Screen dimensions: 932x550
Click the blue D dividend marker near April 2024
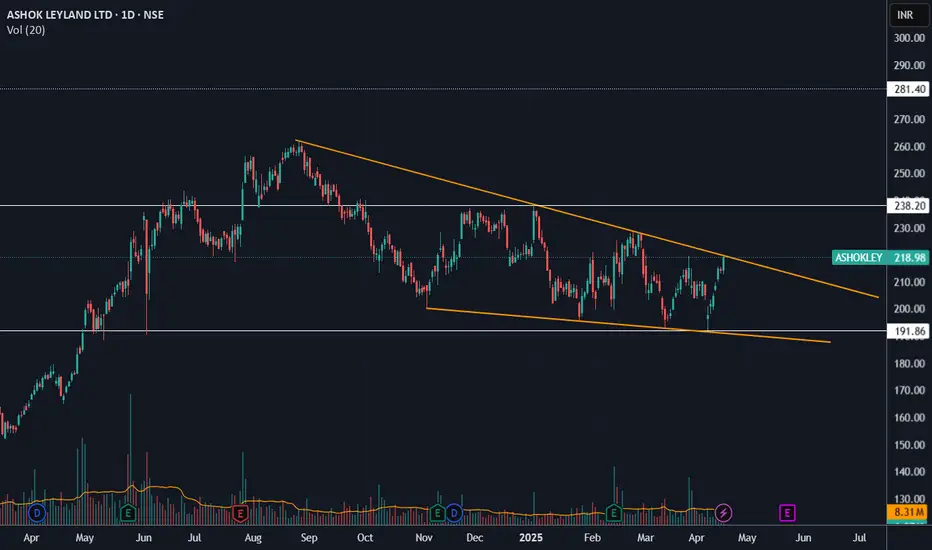(x=37, y=513)
